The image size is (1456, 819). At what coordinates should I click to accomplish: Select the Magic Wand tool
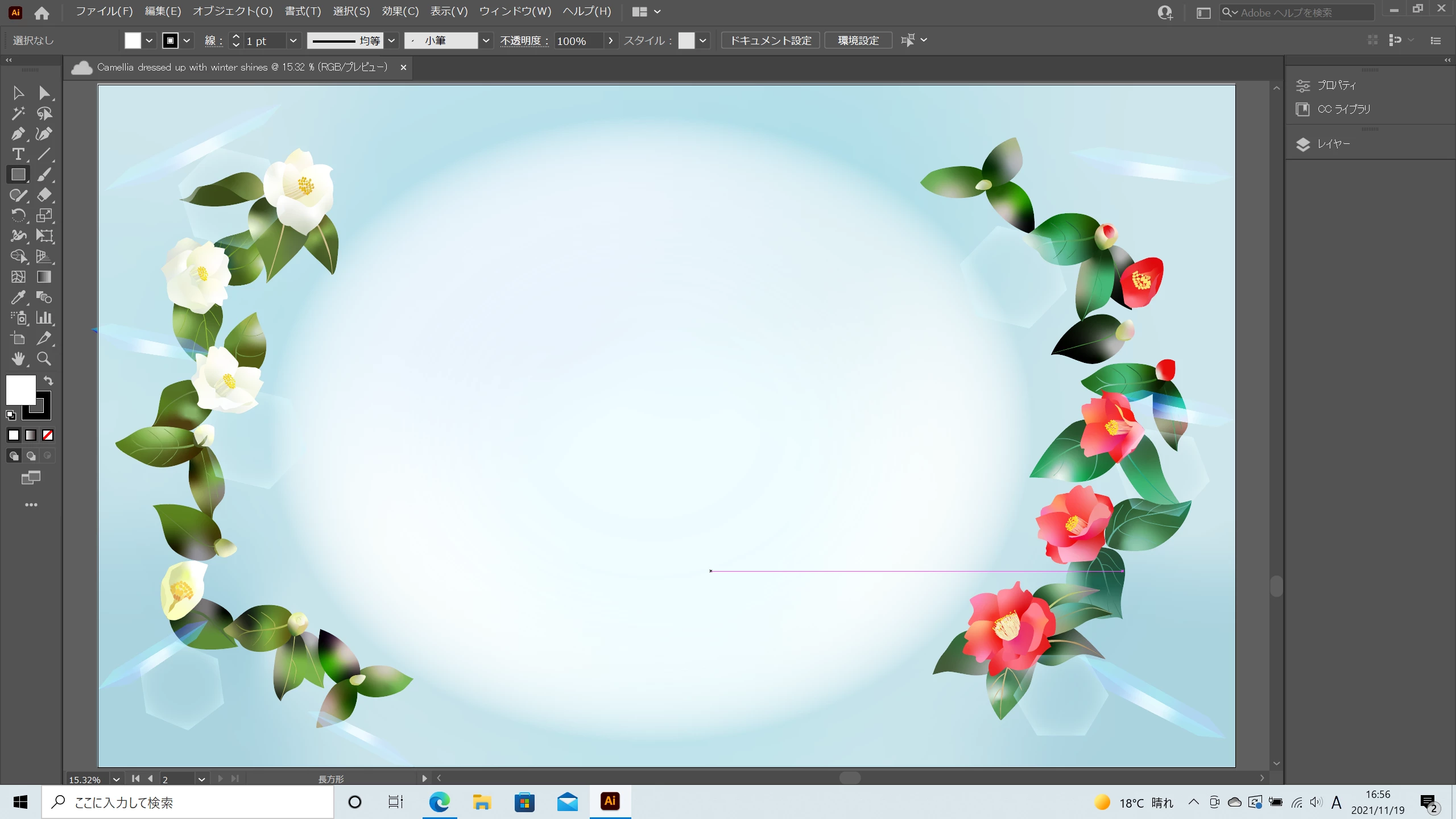coord(18,114)
